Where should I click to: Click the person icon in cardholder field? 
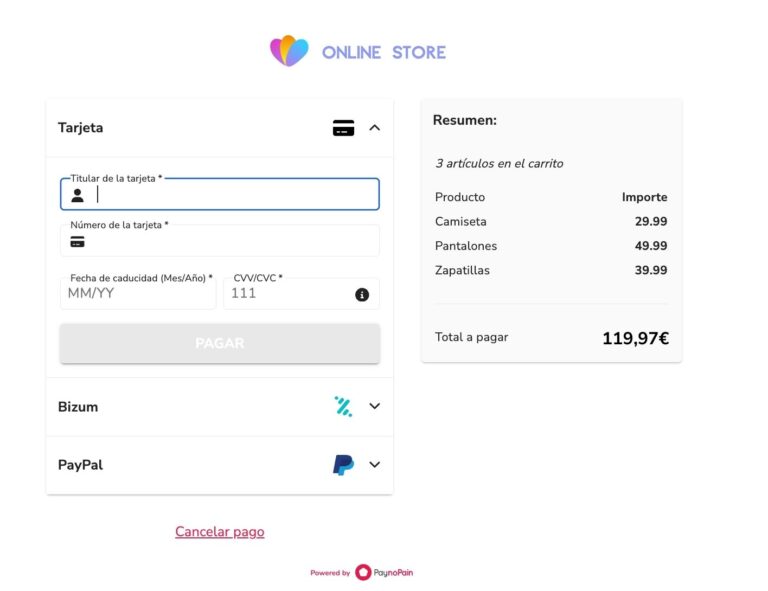(x=77, y=195)
